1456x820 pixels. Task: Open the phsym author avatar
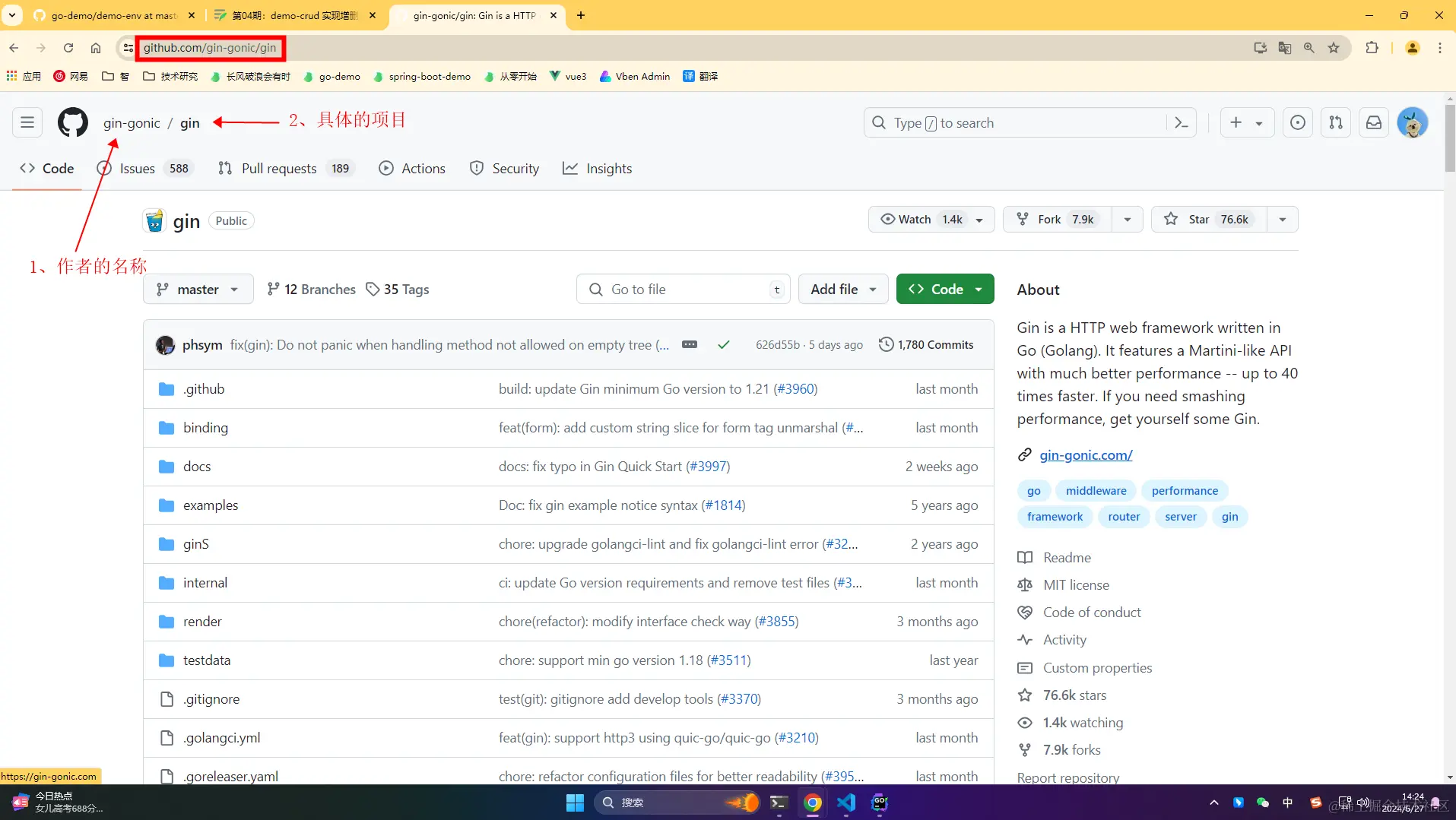[x=165, y=345]
